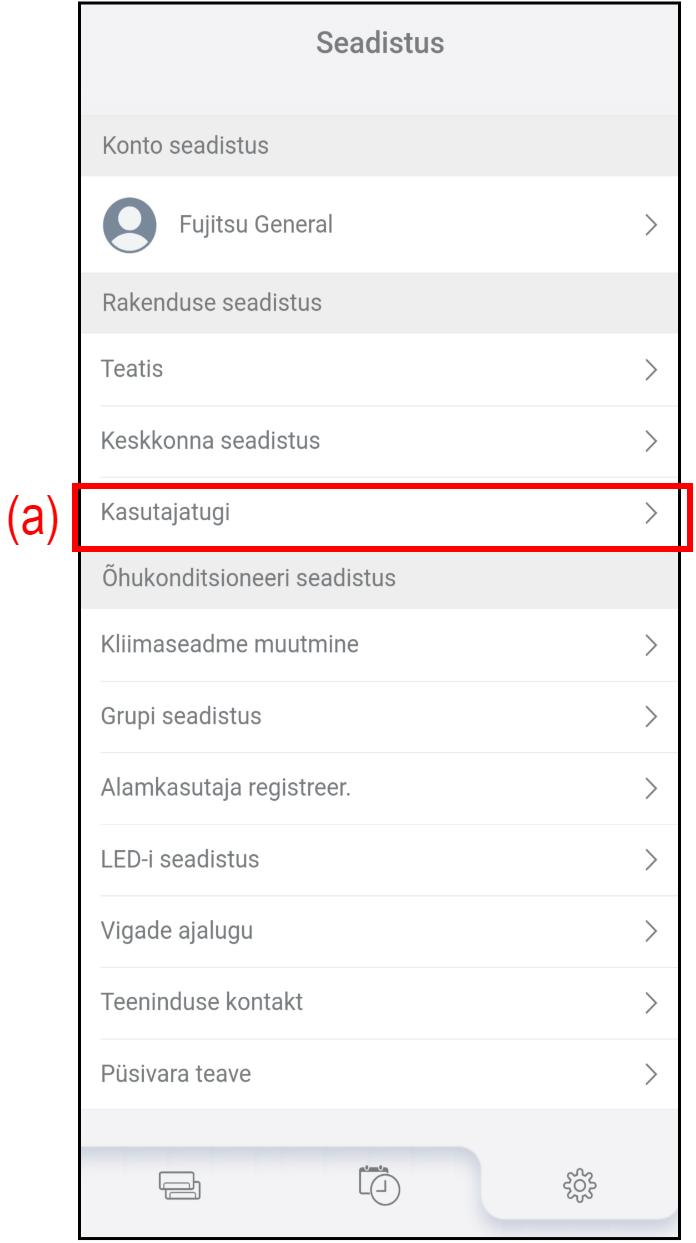Select the settings gear tab icon
696x1243 pixels.
580,1186
